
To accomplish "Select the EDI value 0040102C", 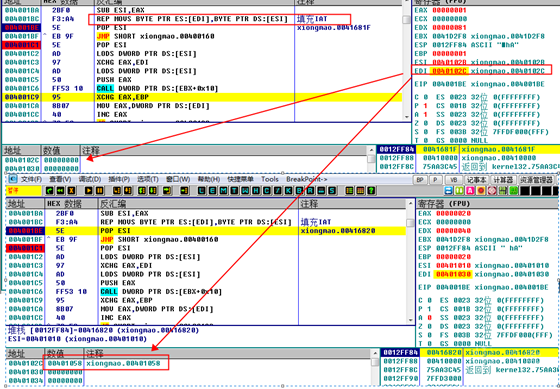I will tap(449, 71).
